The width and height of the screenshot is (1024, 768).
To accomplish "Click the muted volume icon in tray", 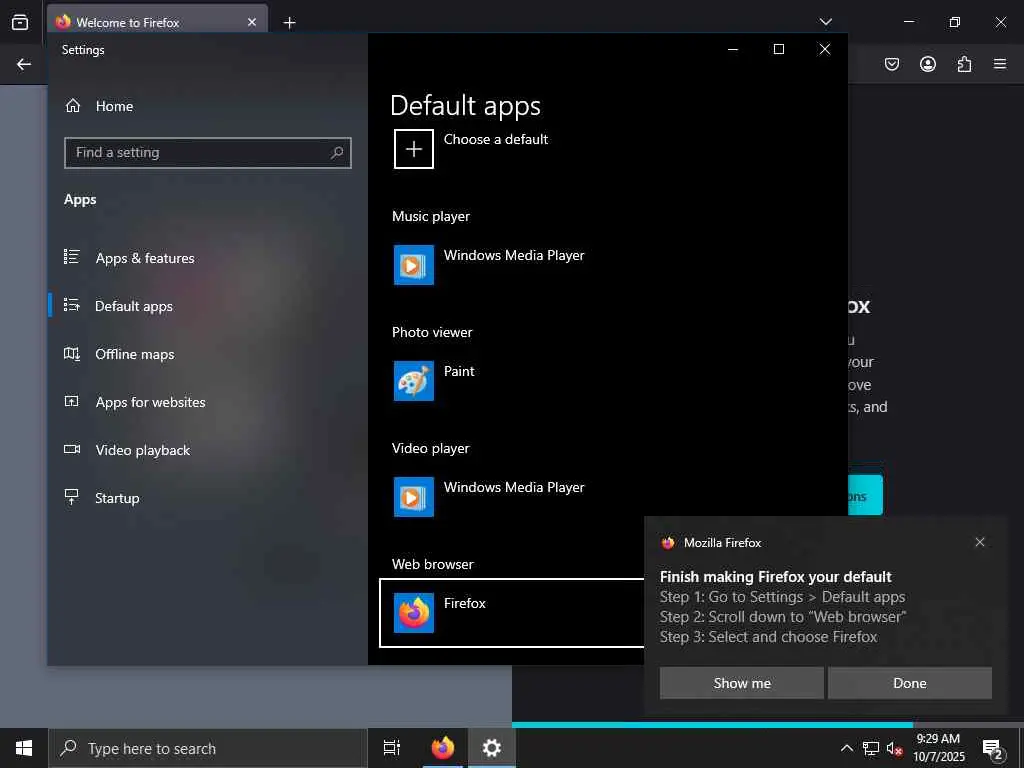I will (894, 748).
